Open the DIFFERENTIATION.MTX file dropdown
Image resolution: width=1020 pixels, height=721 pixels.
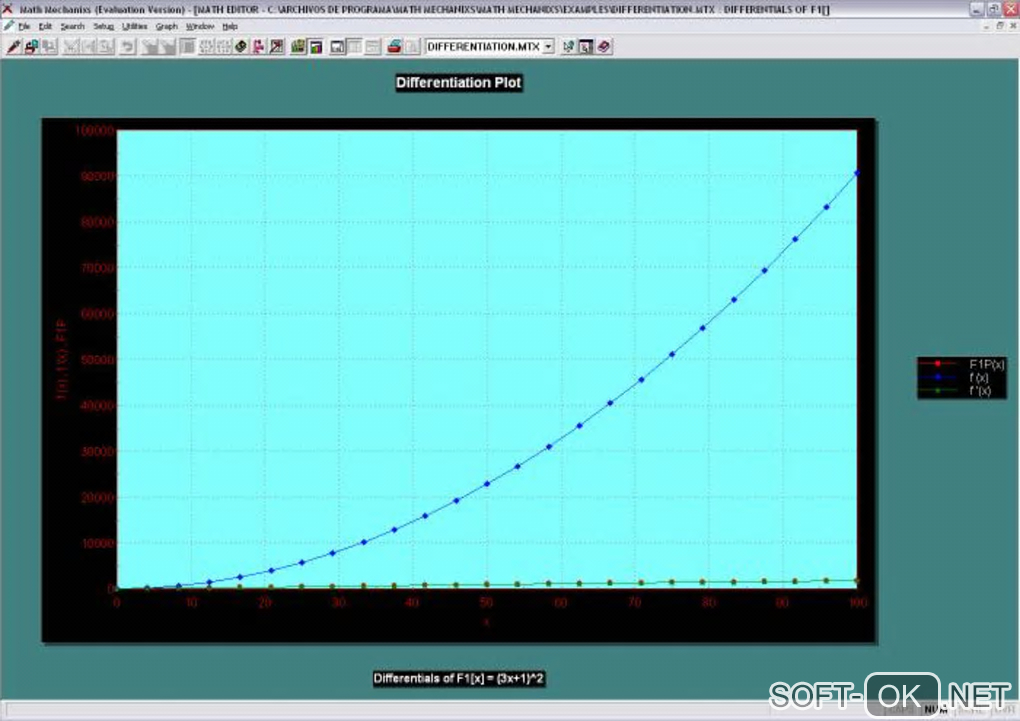[548, 47]
